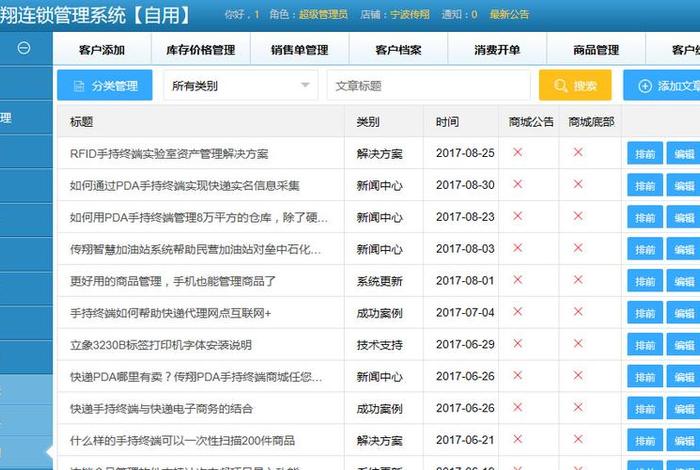The height and width of the screenshot is (470, 700).
Task: Open the 库存价格管理 tab
Action: (201, 50)
